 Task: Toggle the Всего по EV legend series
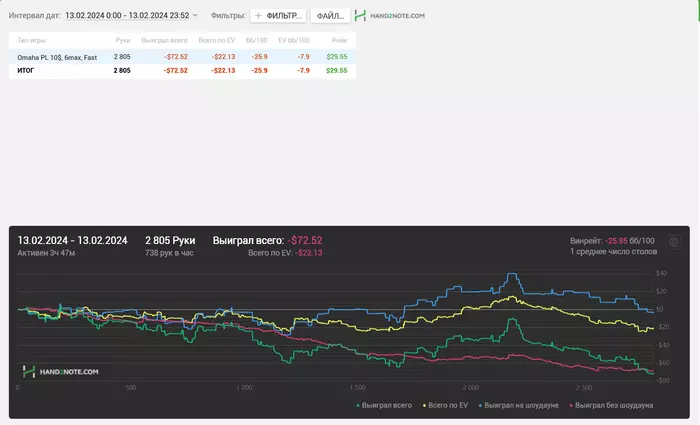tap(445, 405)
